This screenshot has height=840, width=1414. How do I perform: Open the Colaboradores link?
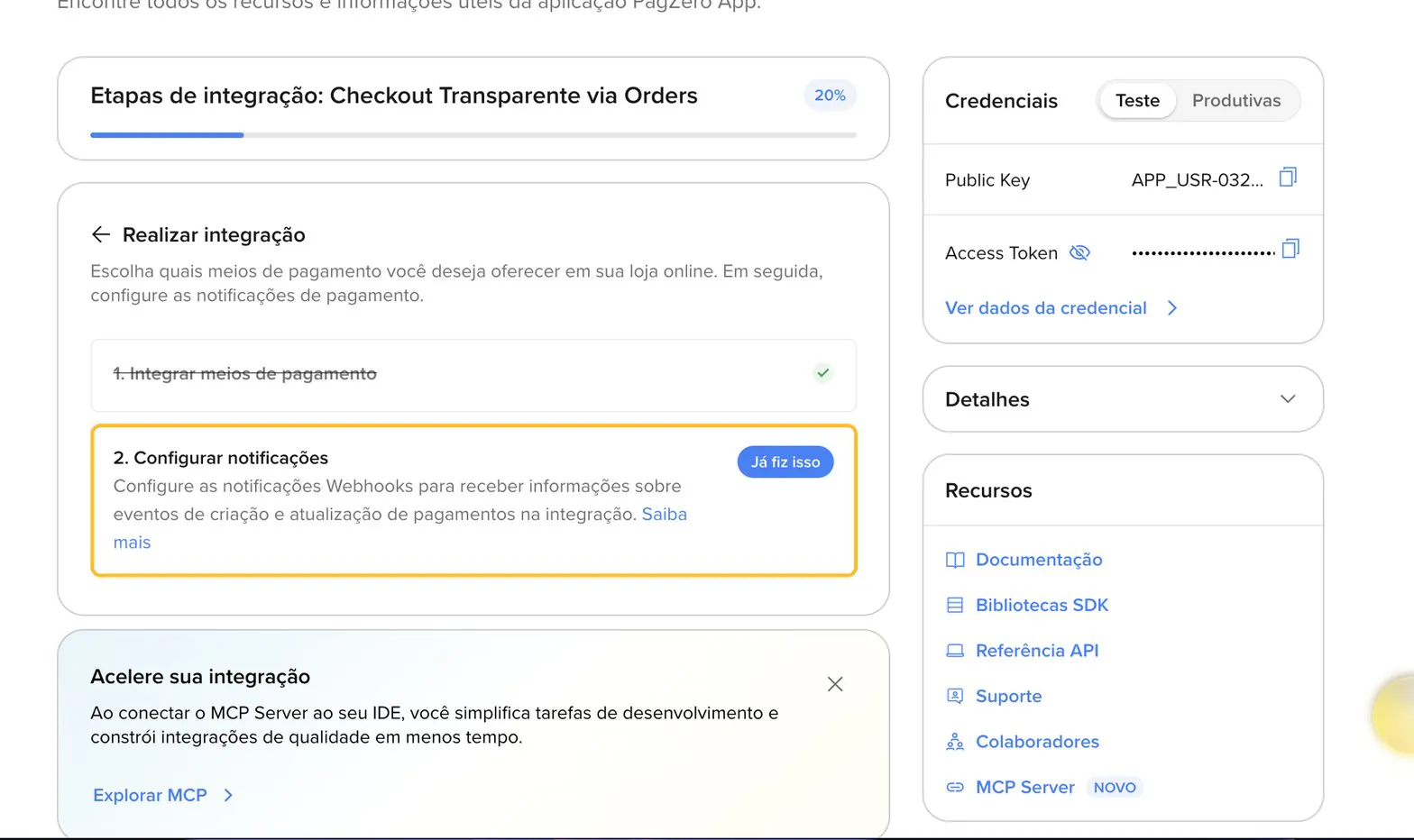pos(1037,742)
